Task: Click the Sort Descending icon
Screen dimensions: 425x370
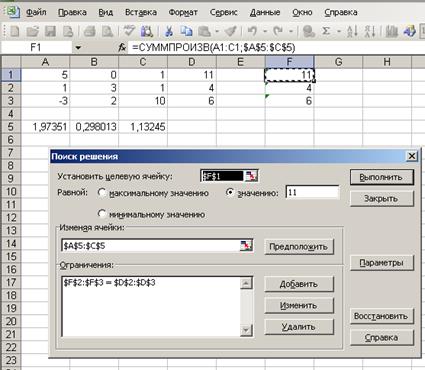Action: pyautogui.click(x=370, y=32)
